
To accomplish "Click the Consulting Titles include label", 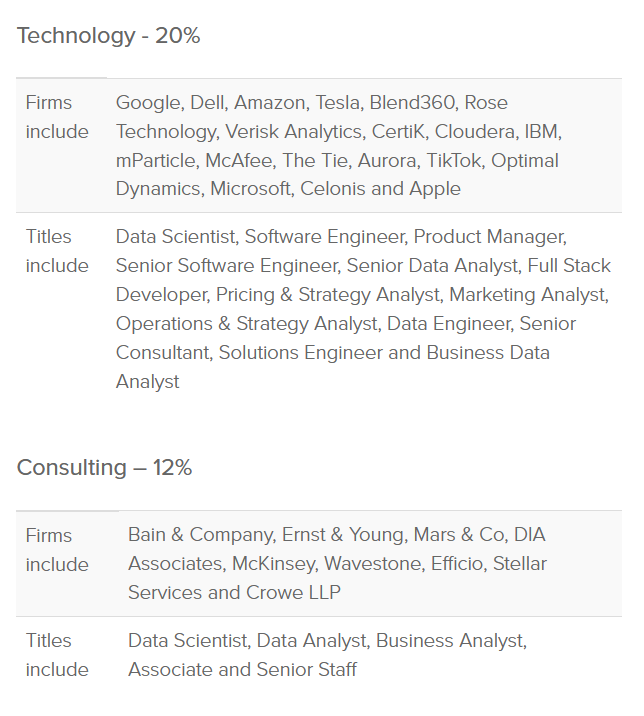I will click(x=57, y=655).
